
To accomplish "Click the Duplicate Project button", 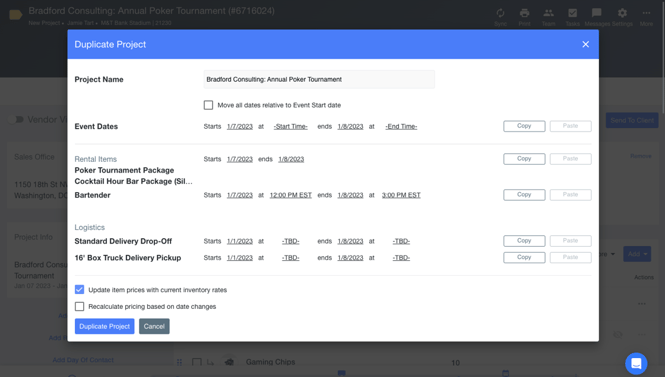I will pos(105,326).
